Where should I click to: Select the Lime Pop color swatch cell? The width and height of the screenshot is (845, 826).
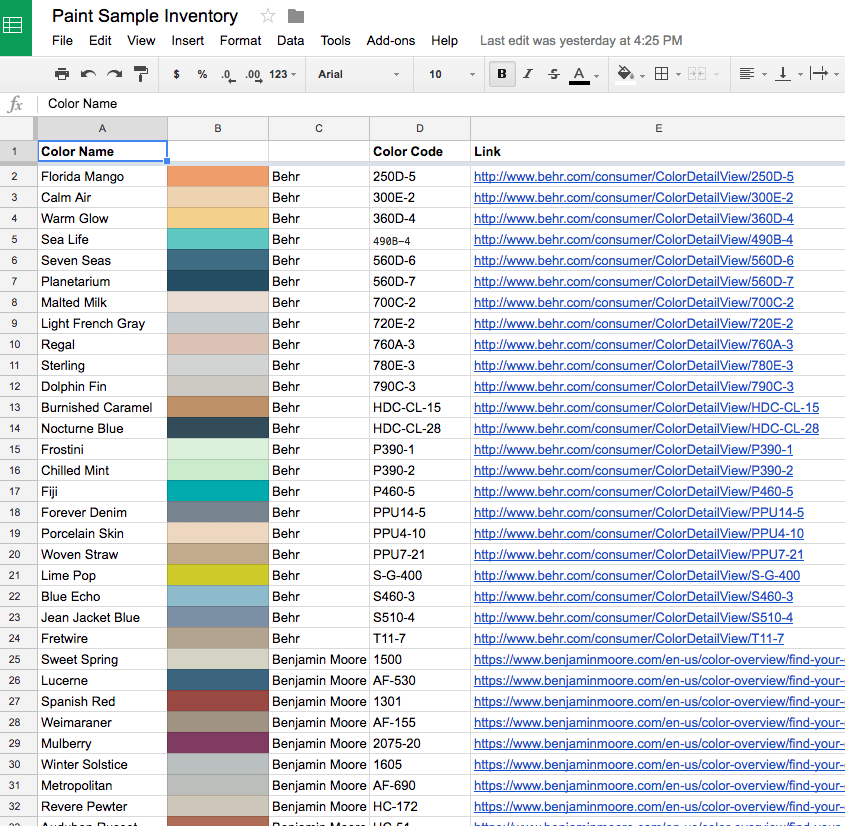click(x=218, y=576)
